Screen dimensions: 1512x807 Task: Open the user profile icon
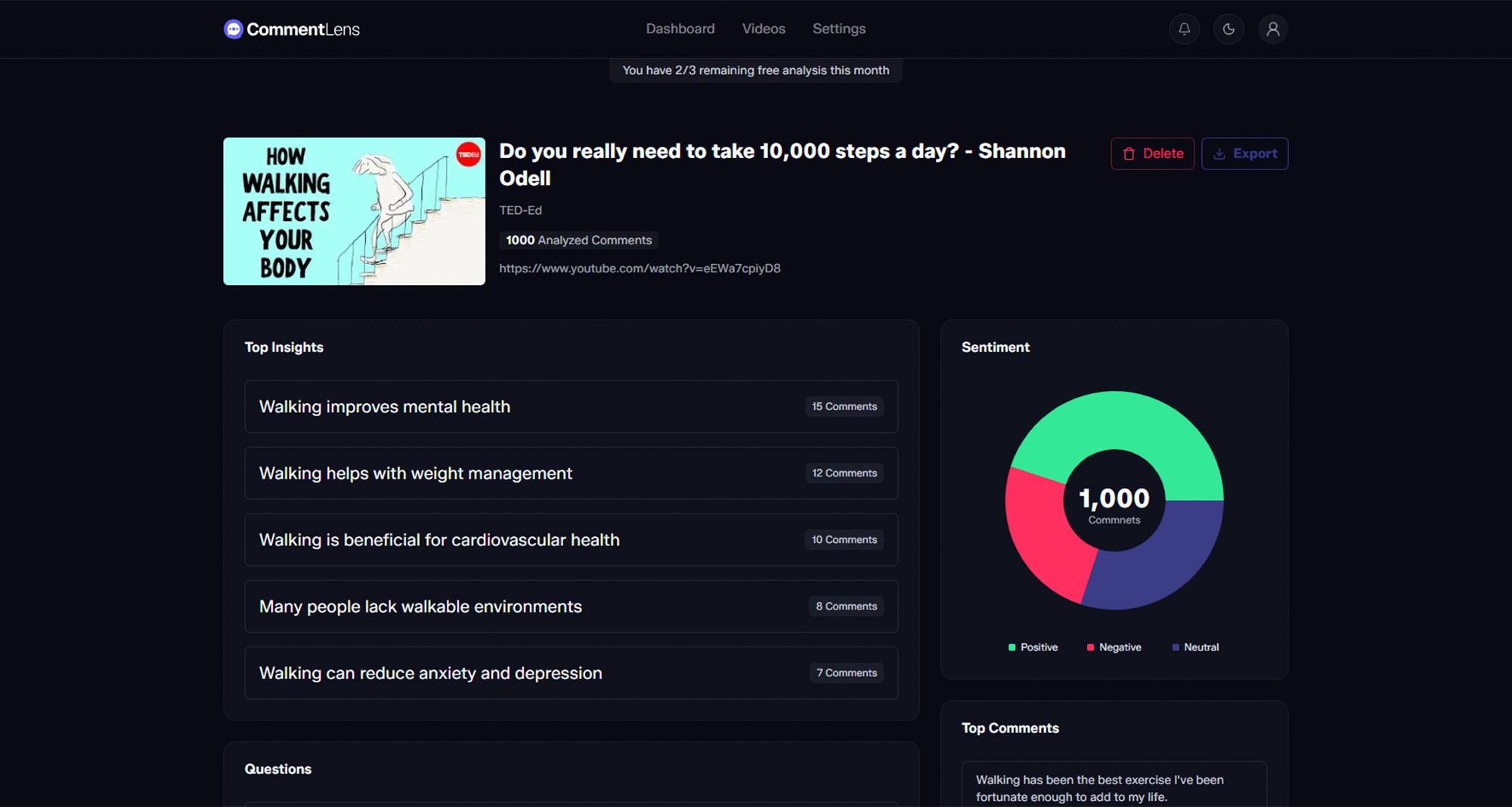[x=1273, y=29]
